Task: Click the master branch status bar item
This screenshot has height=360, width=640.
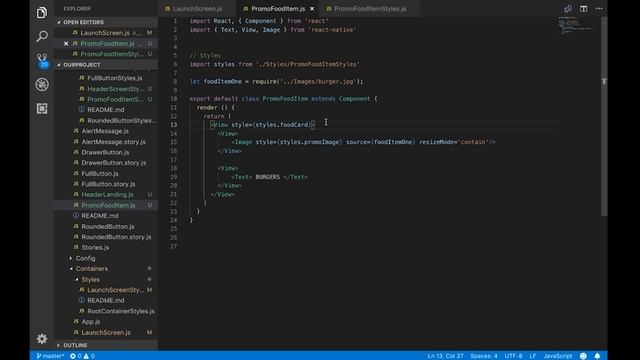Action: click(50, 356)
